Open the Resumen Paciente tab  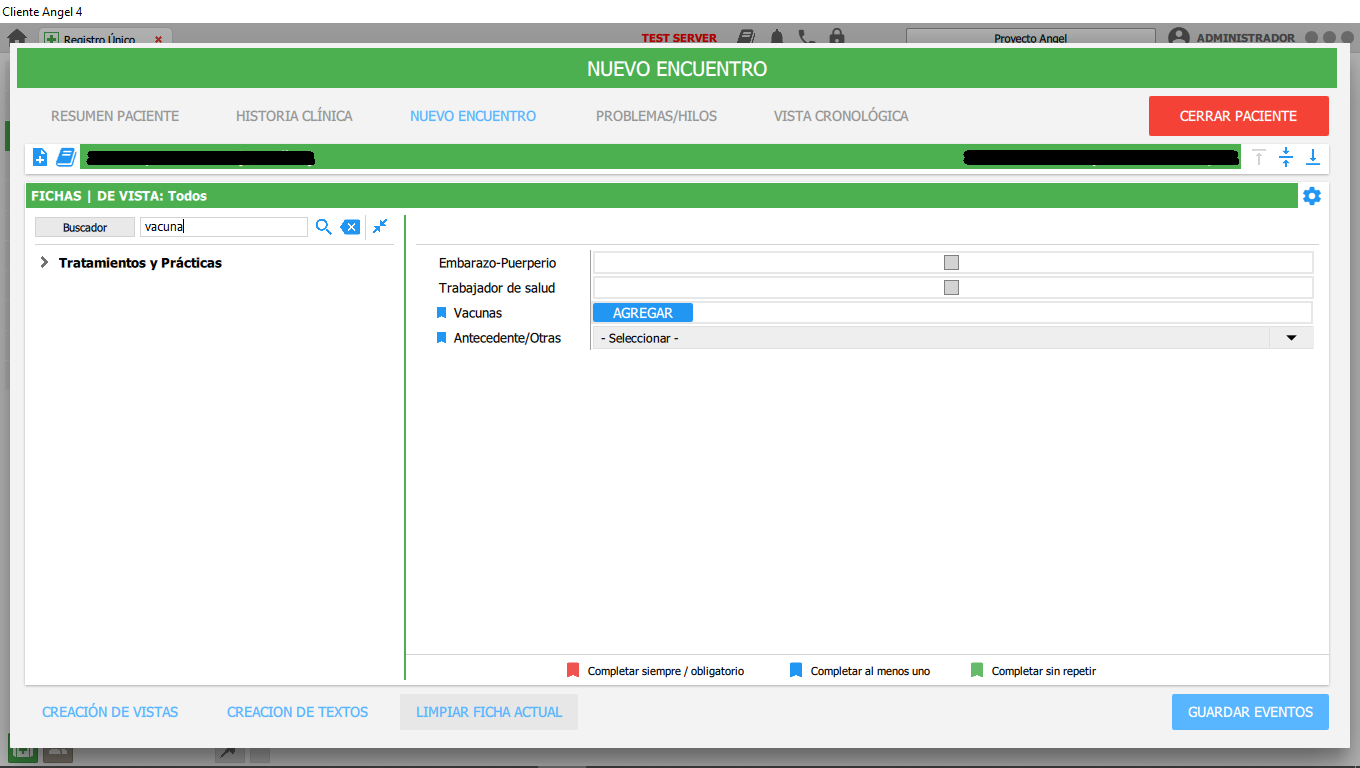coord(115,116)
